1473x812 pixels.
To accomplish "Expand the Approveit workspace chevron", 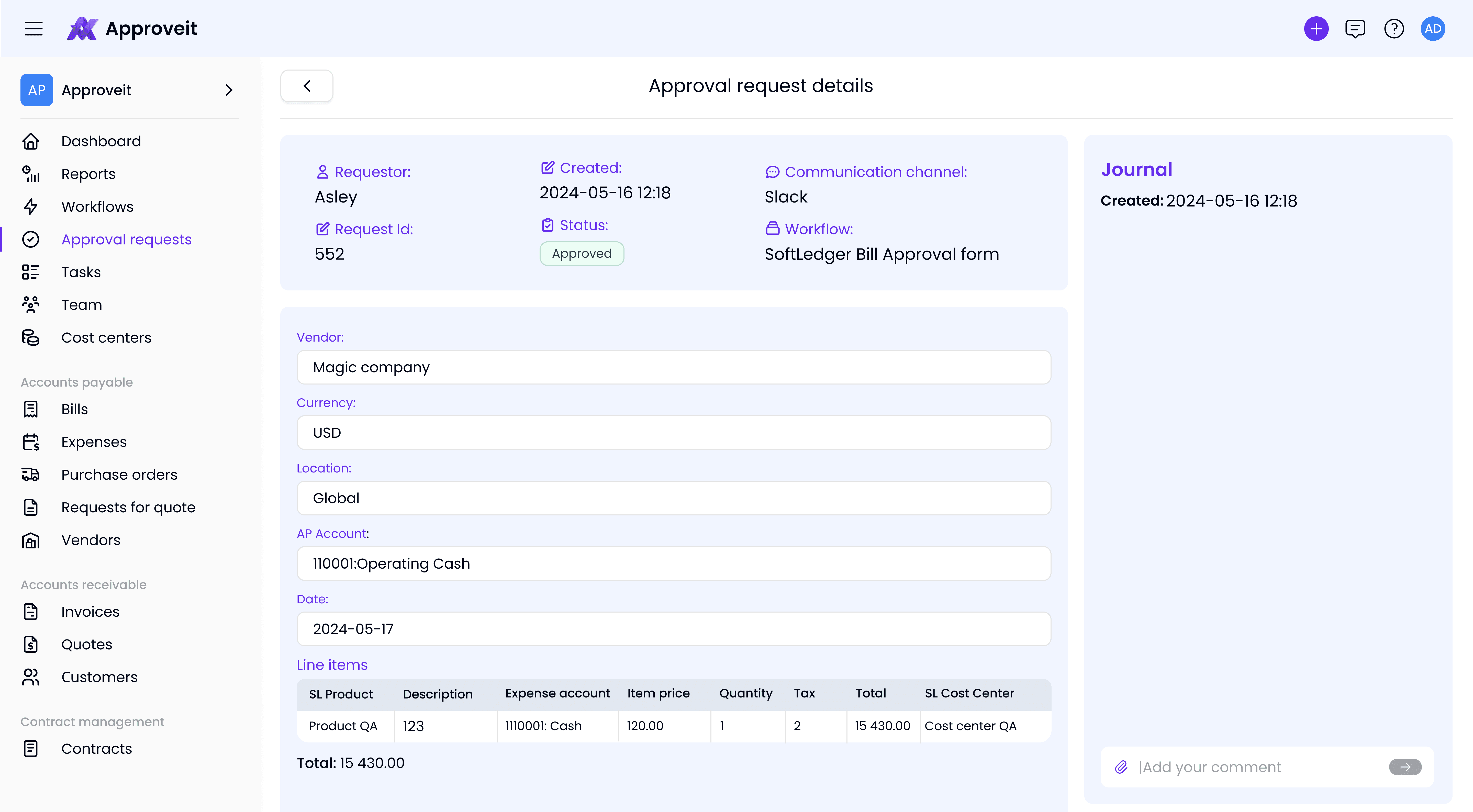I will 229,90.
